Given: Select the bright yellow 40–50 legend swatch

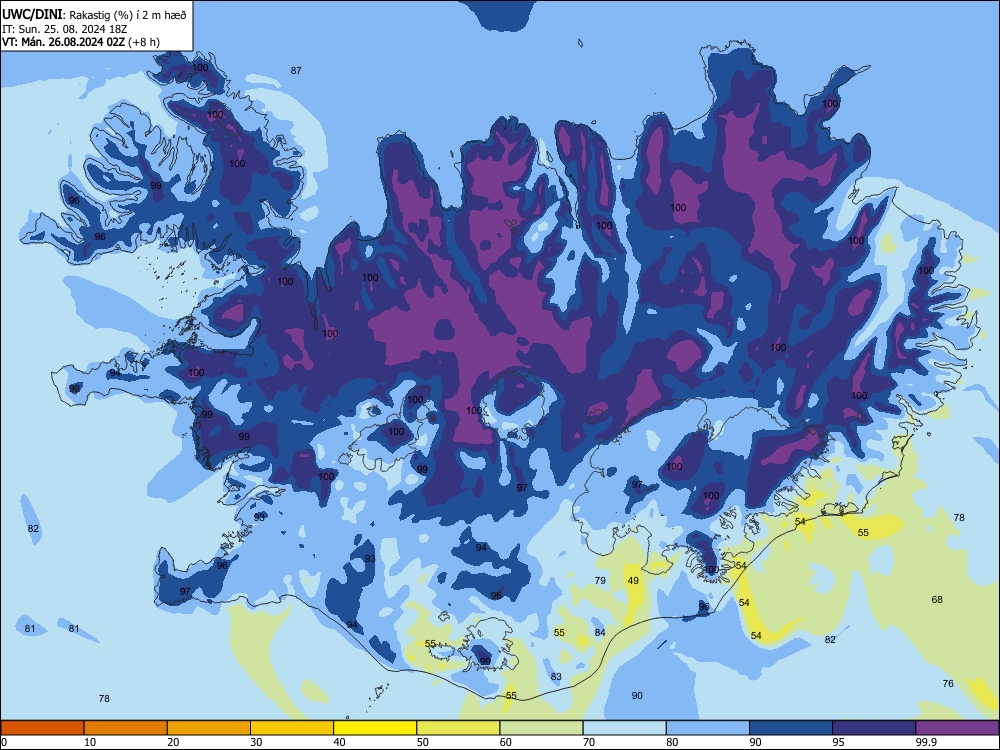Looking at the screenshot, I should (375, 728).
